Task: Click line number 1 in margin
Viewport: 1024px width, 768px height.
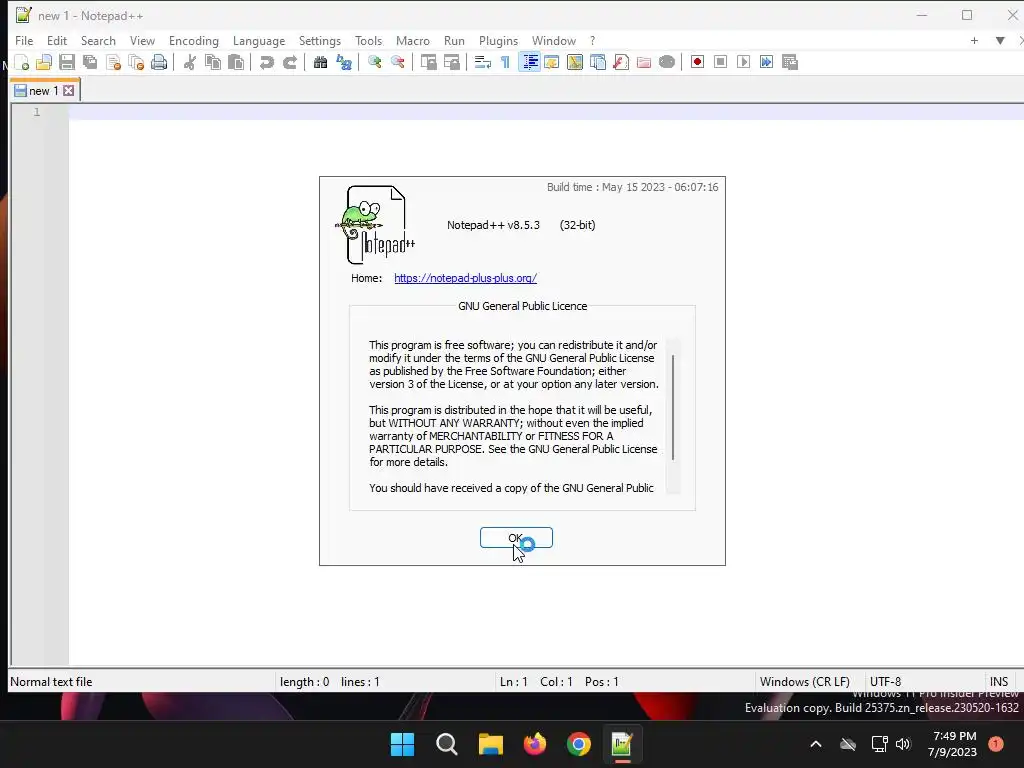Action: tap(37, 112)
